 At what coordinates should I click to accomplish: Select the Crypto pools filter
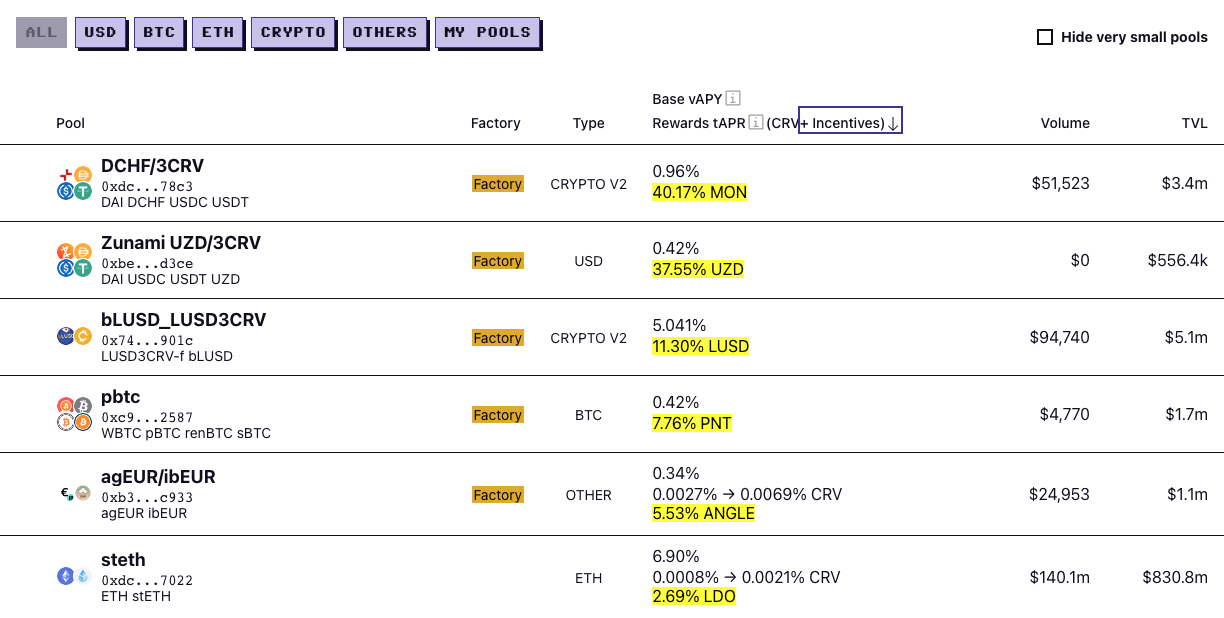[x=293, y=32]
